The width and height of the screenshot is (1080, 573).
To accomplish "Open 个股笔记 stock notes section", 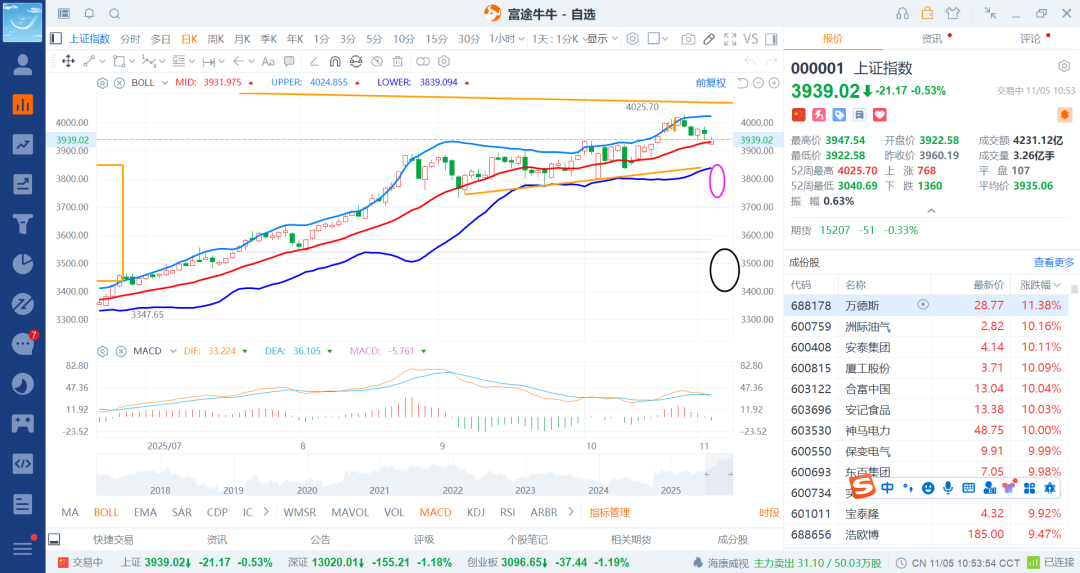I will [x=528, y=540].
